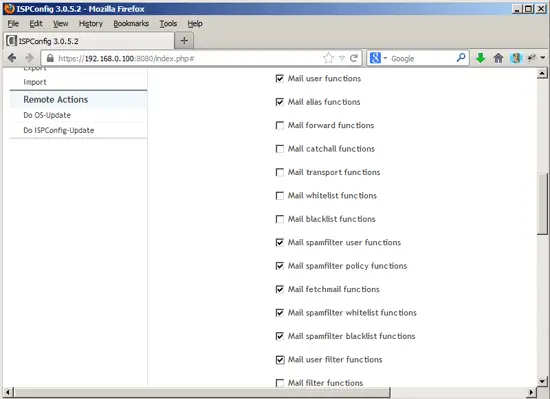Open the View menu
Image resolution: width=550 pixels, height=399 pixels.
click(x=60, y=23)
